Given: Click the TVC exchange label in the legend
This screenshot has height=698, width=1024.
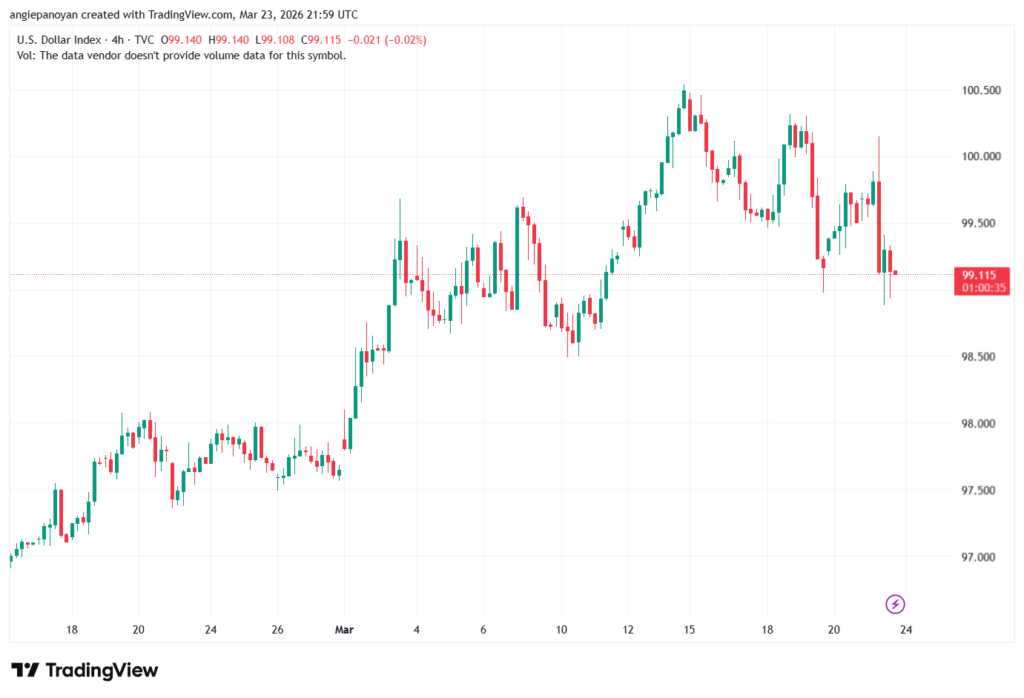Looking at the screenshot, I should coord(145,39).
